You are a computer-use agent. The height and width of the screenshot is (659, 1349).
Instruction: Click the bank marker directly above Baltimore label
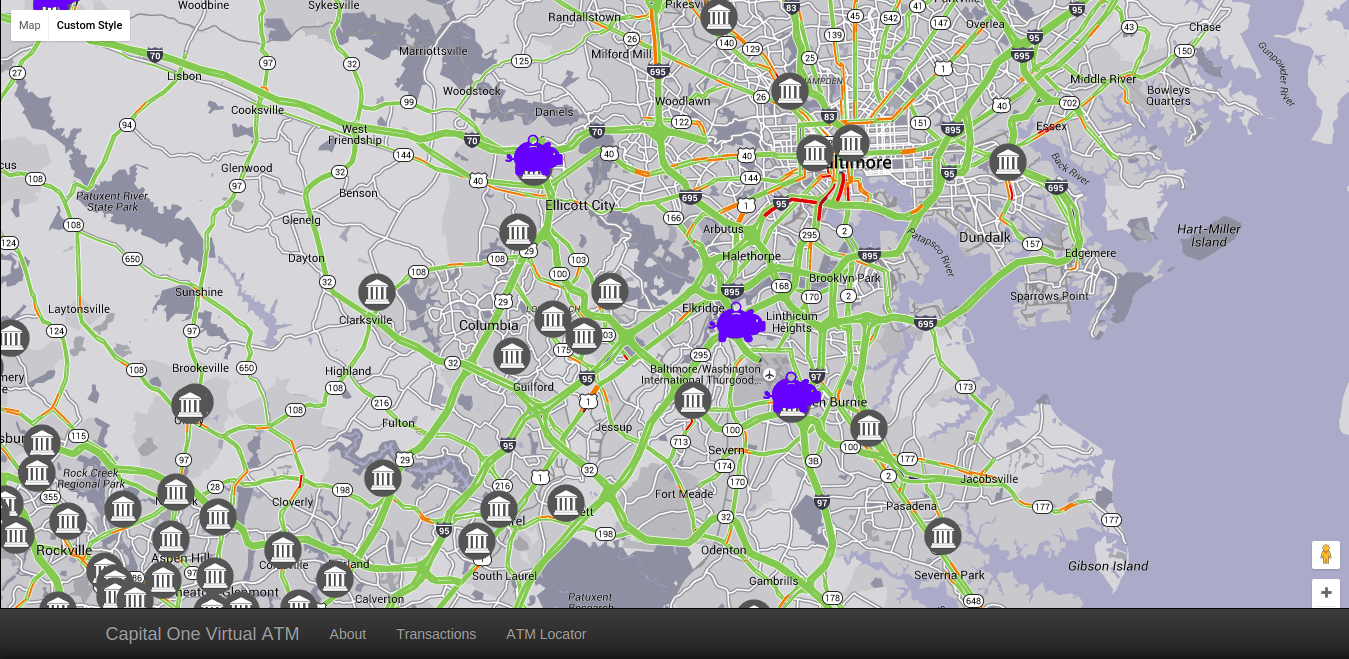tap(850, 142)
